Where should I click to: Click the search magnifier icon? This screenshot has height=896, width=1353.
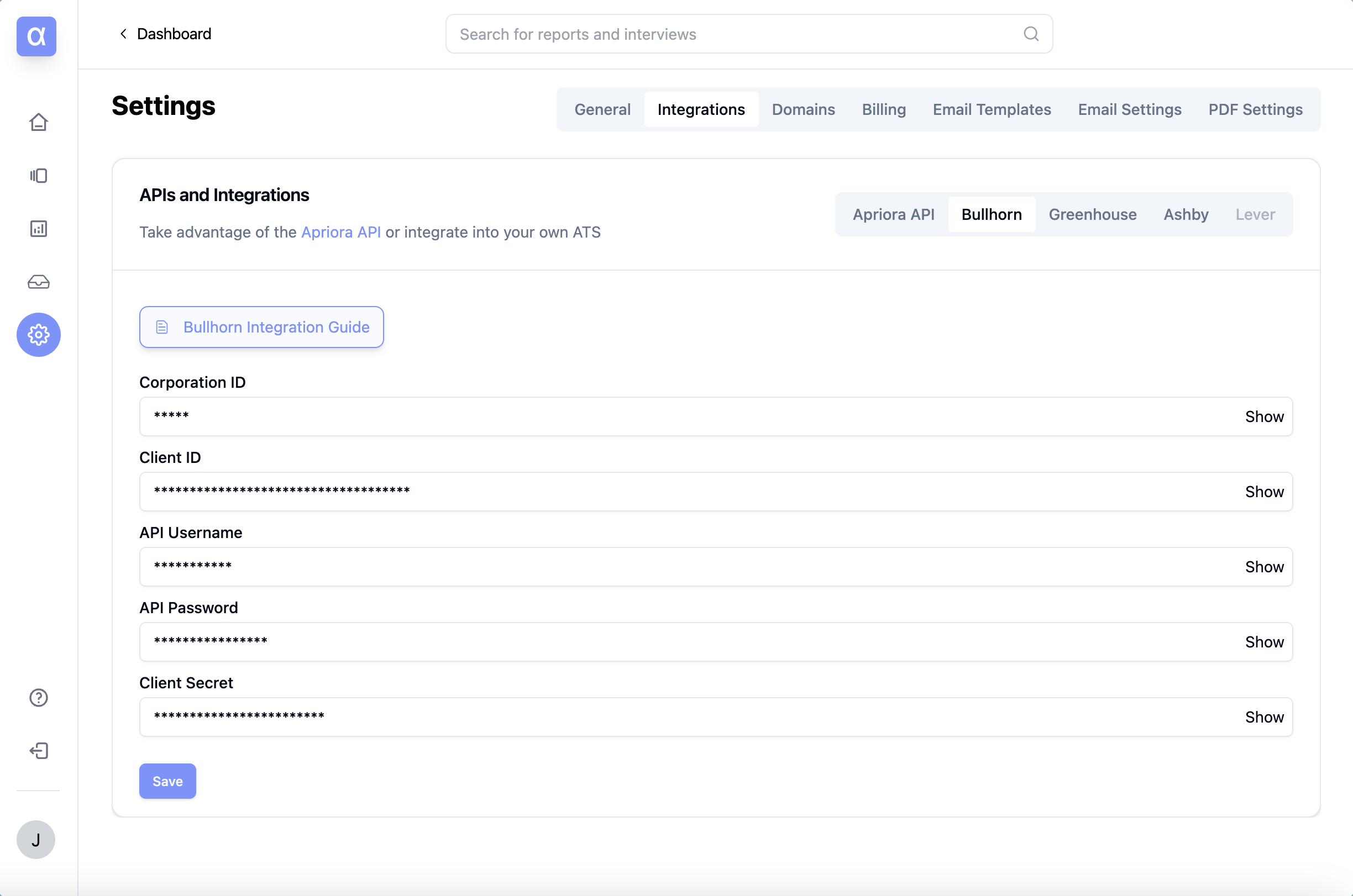(1031, 34)
